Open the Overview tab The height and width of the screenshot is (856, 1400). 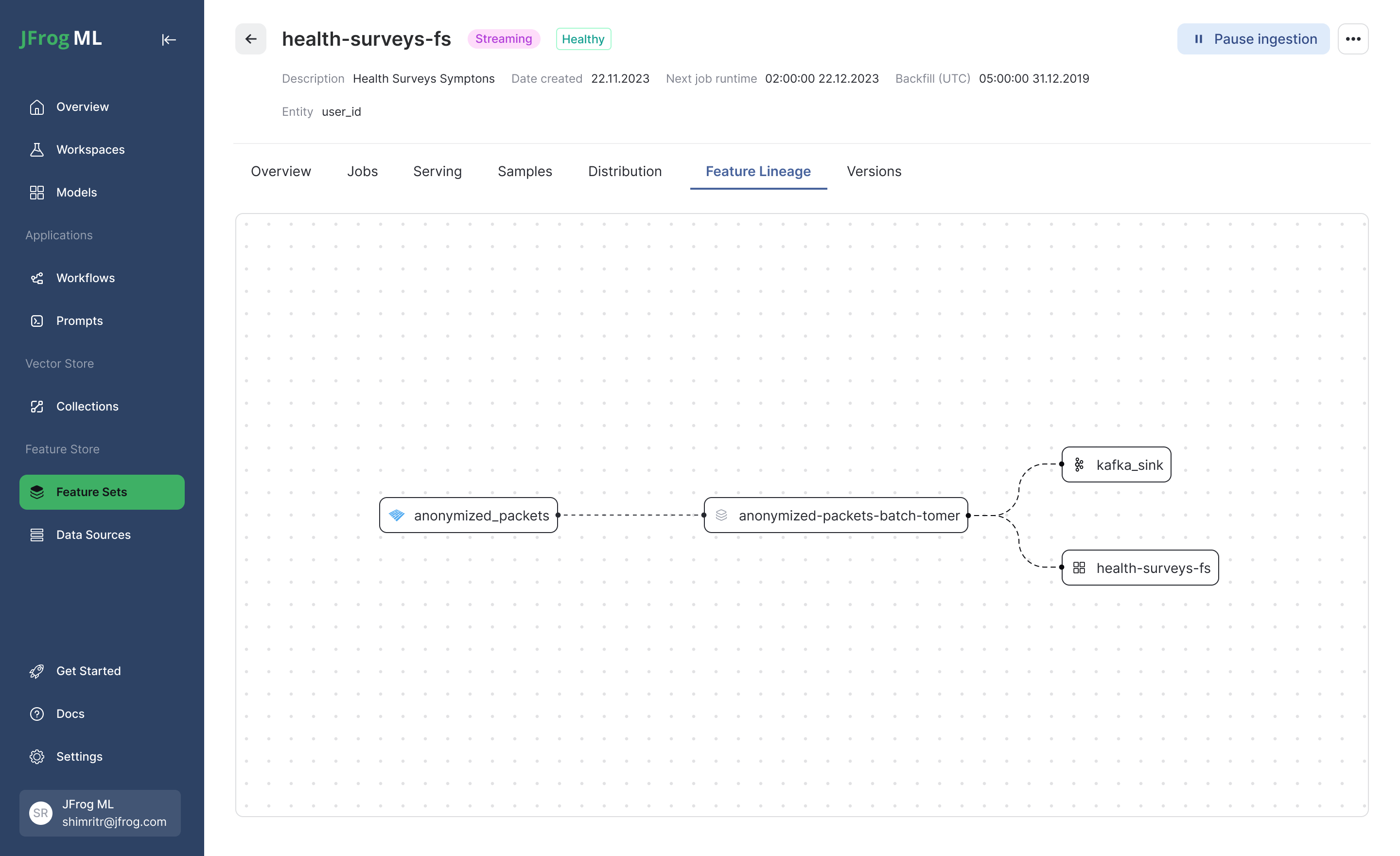(280, 171)
